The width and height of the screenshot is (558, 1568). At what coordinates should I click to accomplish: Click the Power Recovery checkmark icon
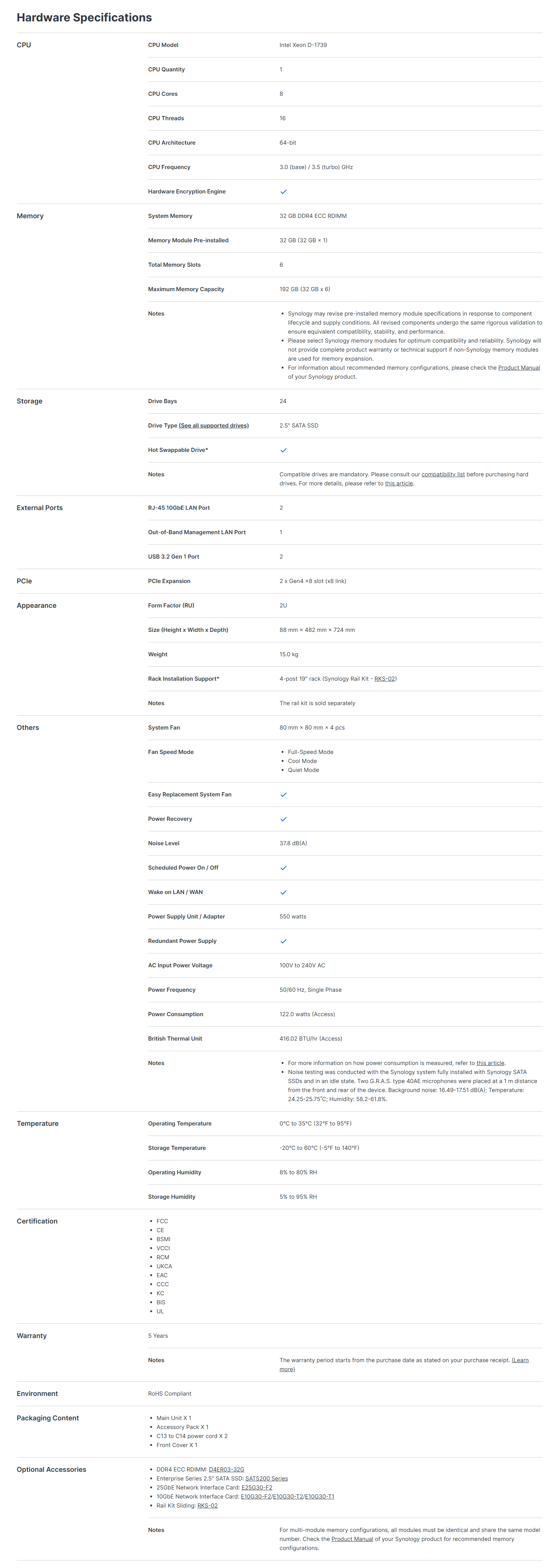[283, 819]
